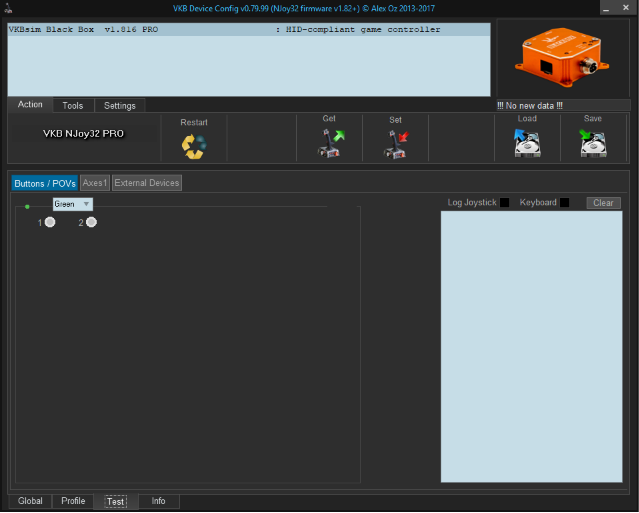639x513 pixels.
Task: Click the Set joystick icon
Action: point(396,144)
